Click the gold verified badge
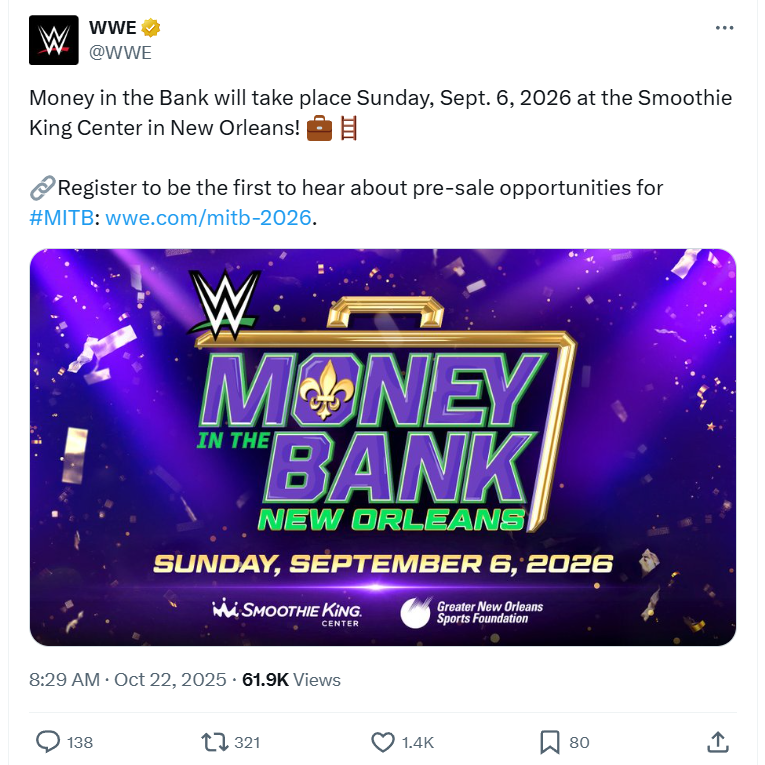This screenshot has height=765, width=765. [x=151, y=28]
